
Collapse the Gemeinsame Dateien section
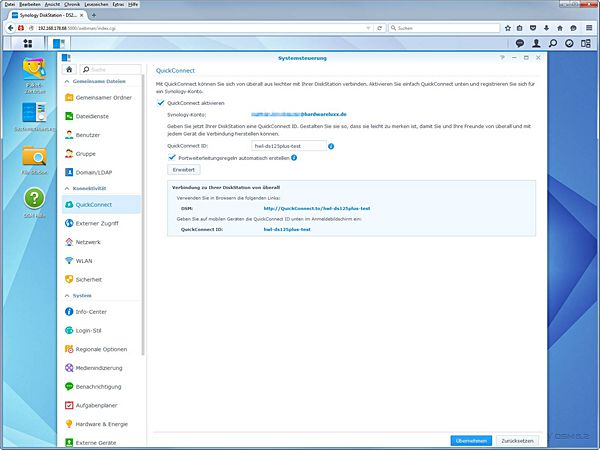pyautogui.click(x=67, y=82)
